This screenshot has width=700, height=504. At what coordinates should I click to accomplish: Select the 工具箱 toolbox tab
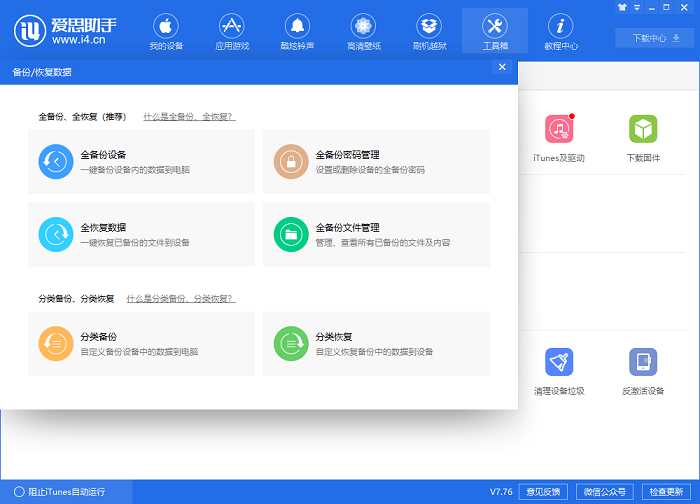pyautogui.click(x=495, y=31)
